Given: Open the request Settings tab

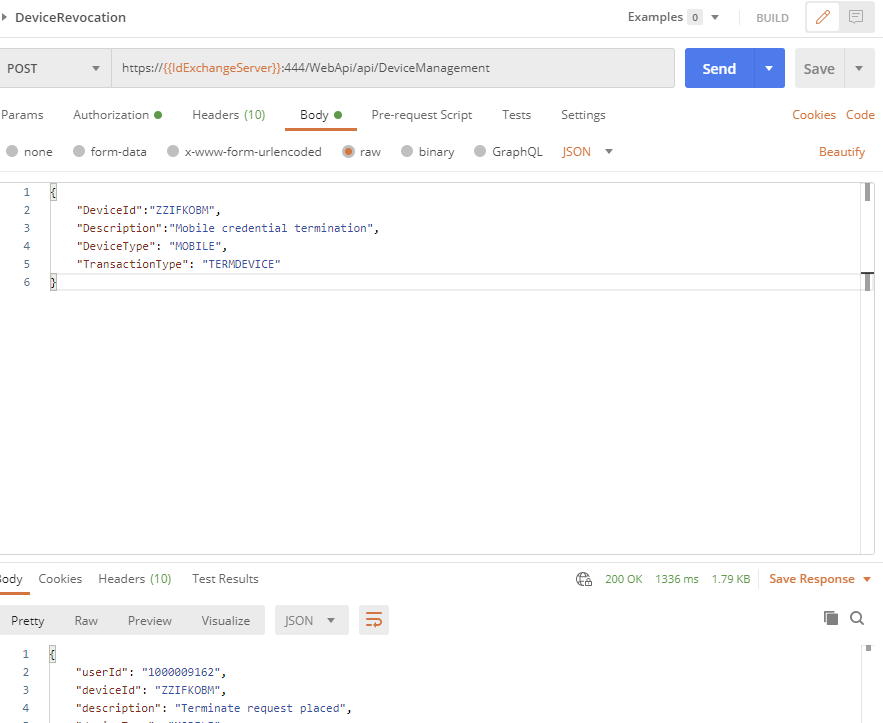Looking at the screenshot, I should (x=583, y=115).
